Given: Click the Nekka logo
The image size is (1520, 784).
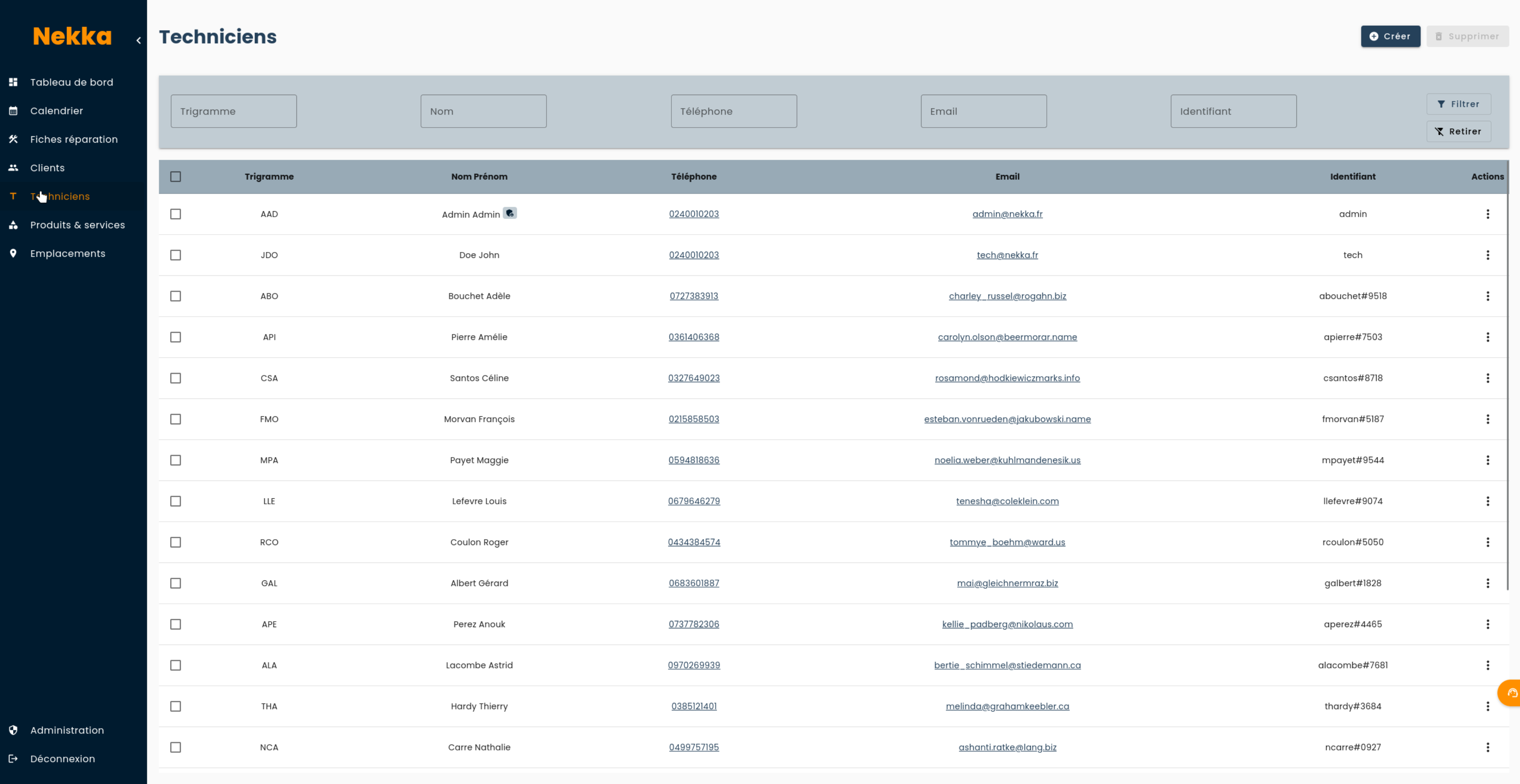Looking at the screenshot, I should (72, 36).
